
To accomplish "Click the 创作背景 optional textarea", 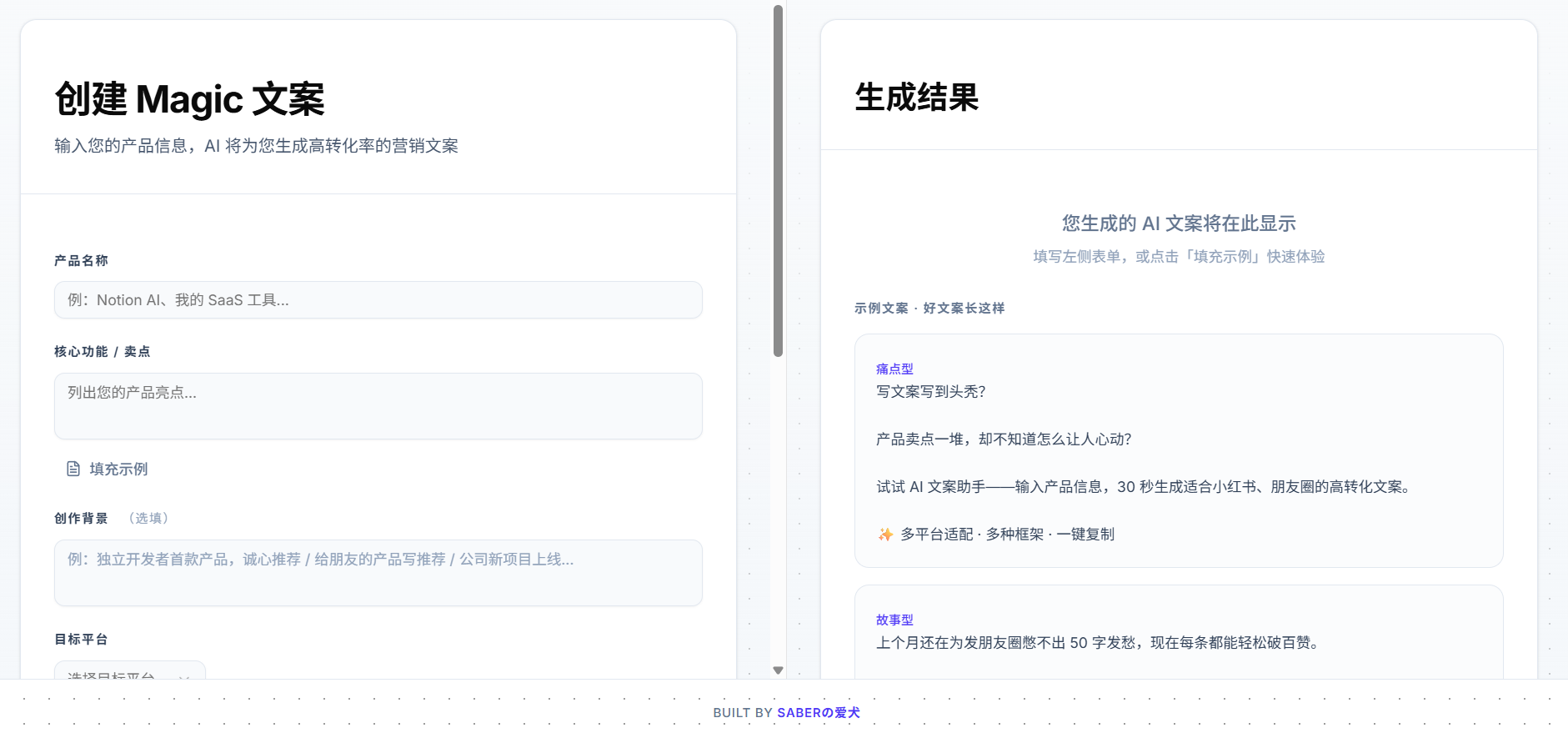I will tap(378, 573).
